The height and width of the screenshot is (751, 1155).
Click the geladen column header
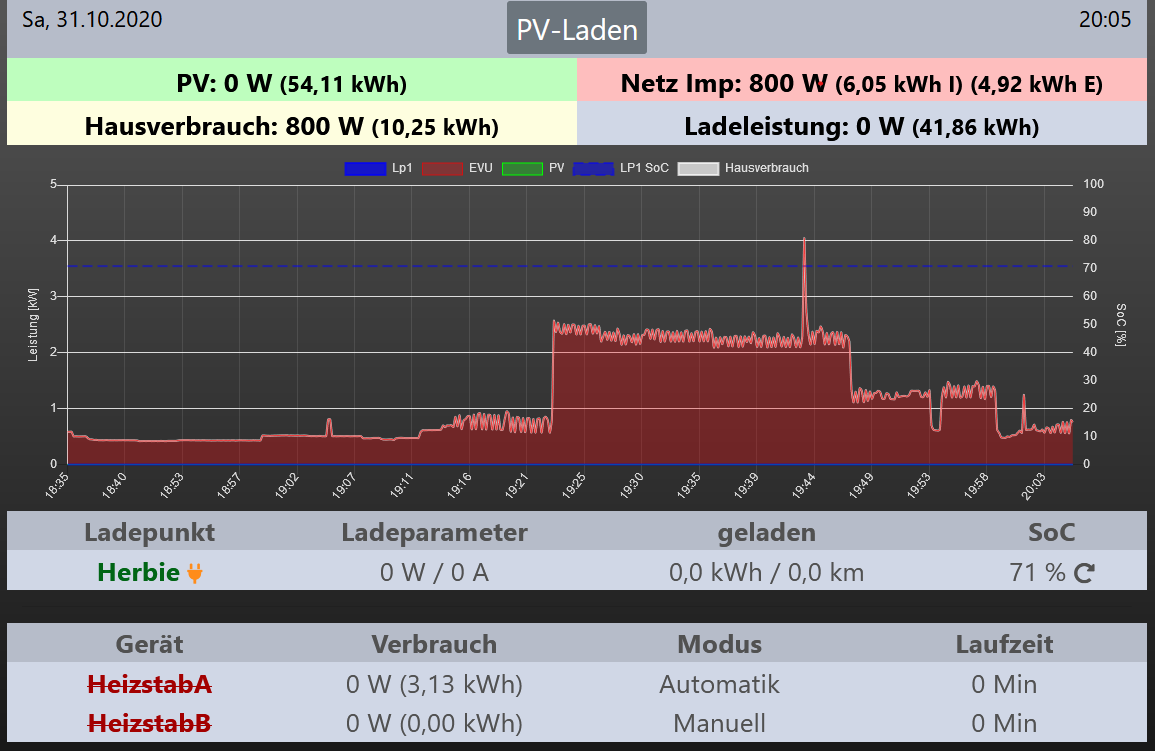pos(766,532)
